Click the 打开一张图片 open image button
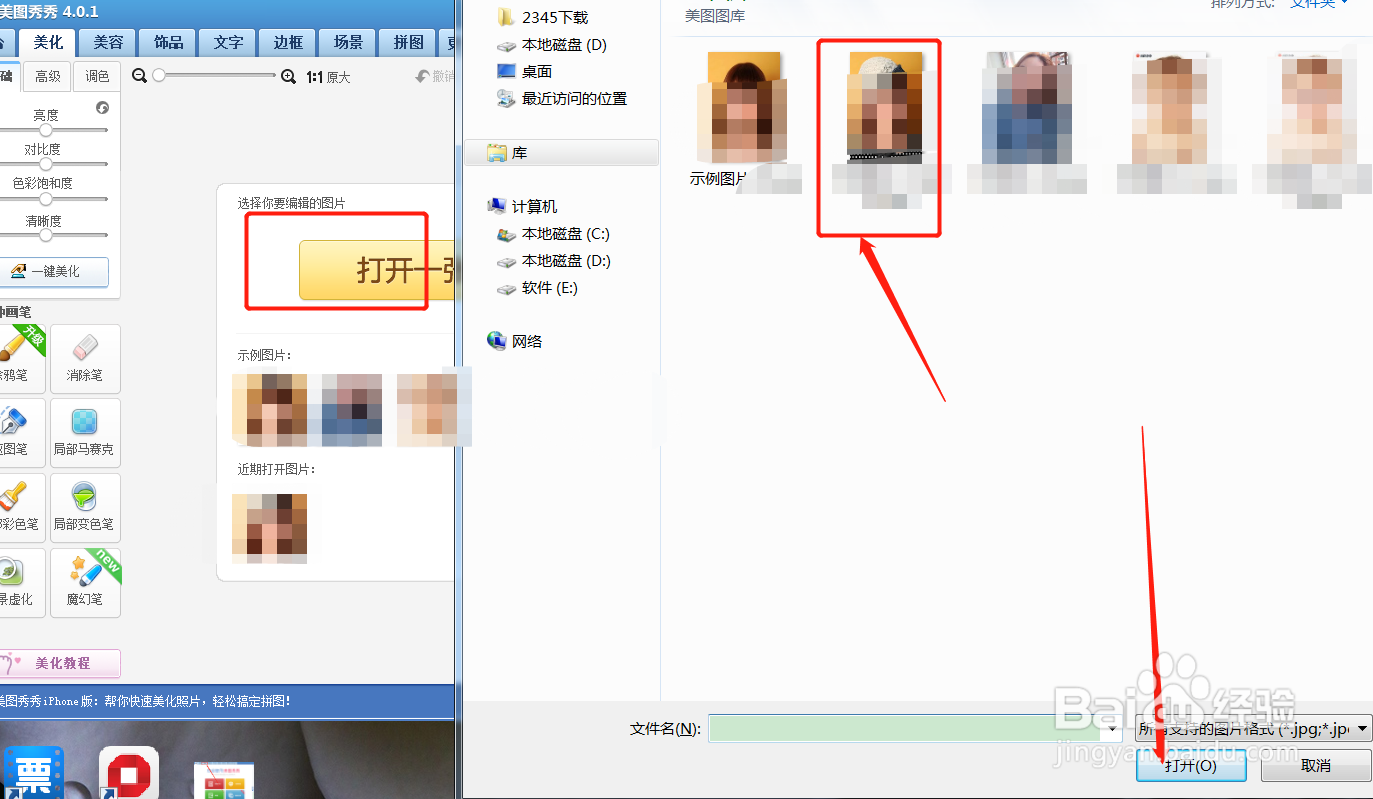This screenshot has height=799, width=1373. coord(377,270)
